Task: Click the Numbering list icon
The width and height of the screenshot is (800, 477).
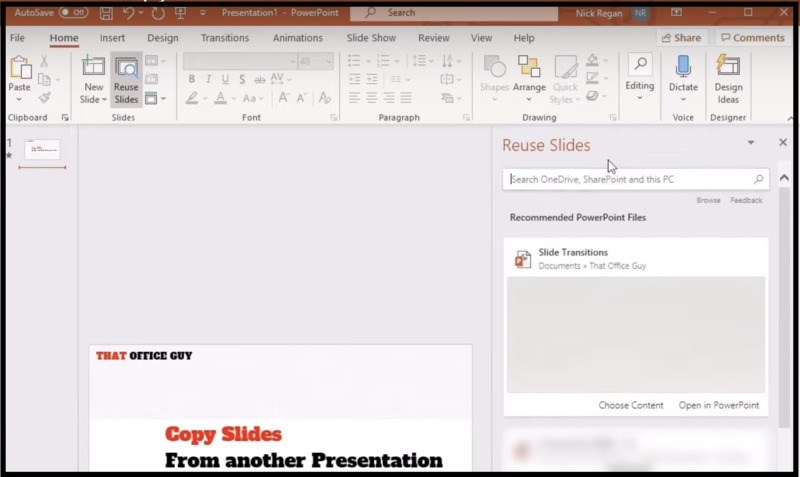Action: (x=383, y=61)
